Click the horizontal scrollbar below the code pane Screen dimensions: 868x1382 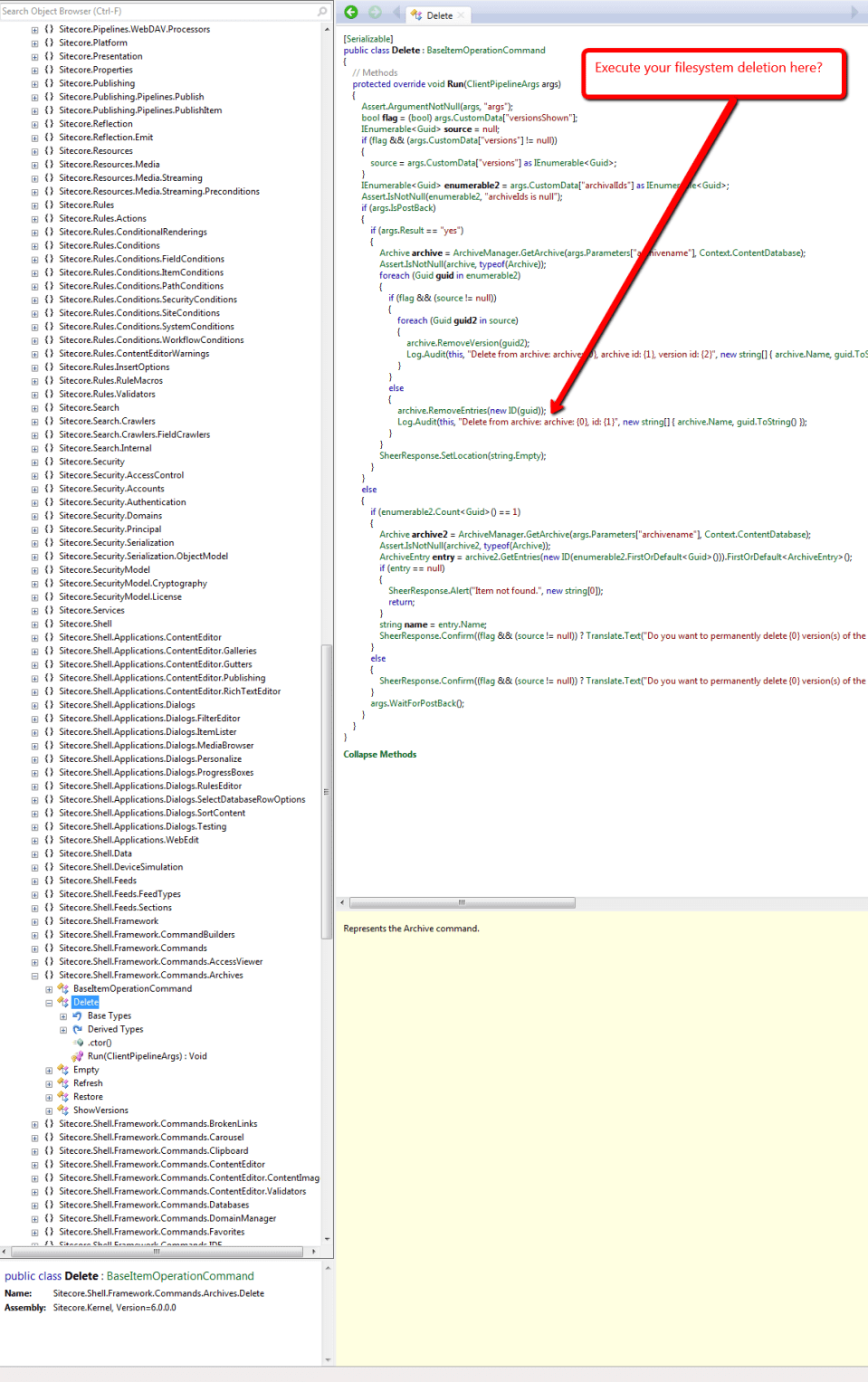click(x=462, y=902)
